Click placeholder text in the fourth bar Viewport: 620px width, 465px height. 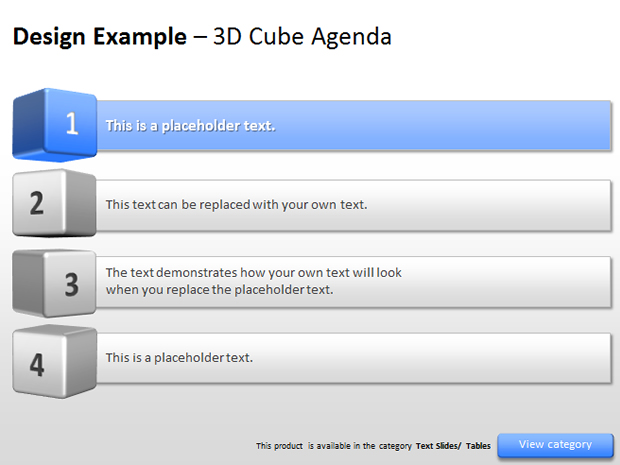pos(179,358)
